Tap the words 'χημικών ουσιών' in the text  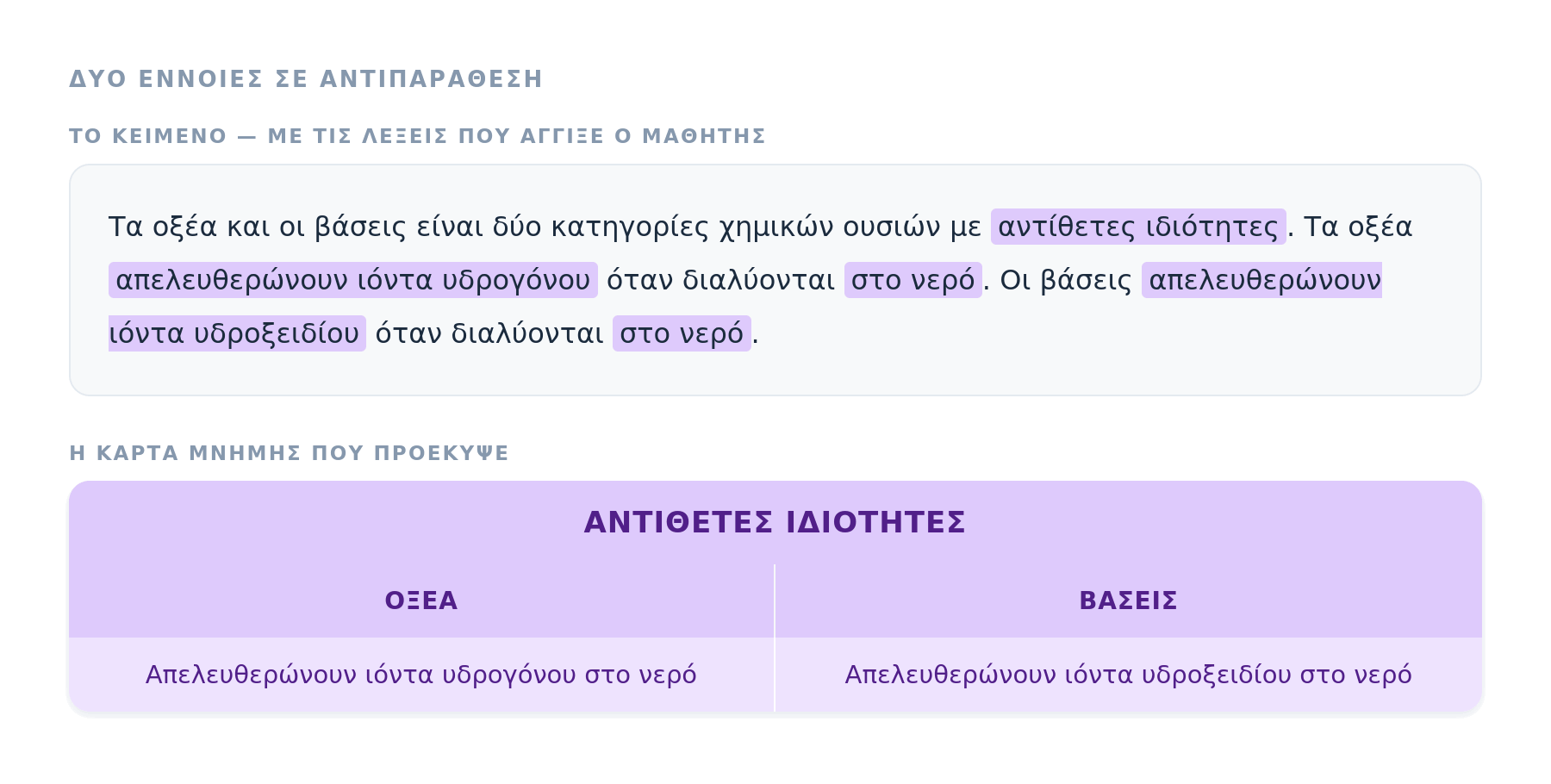830,227
